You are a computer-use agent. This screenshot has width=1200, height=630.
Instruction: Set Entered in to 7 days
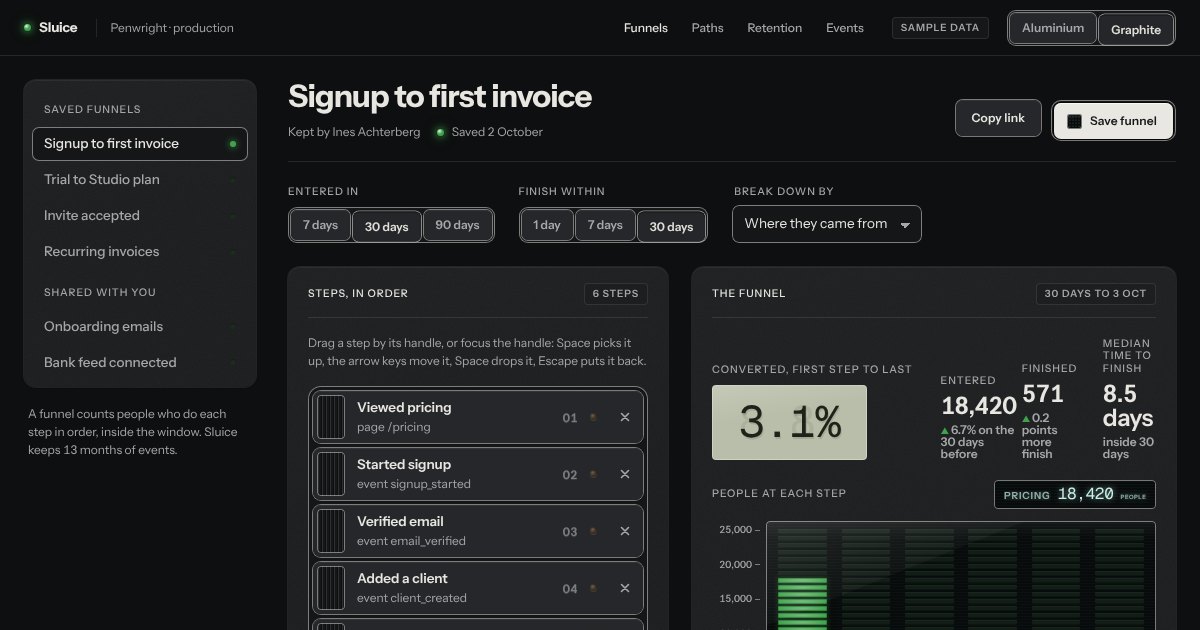click(x=320, y=225)
